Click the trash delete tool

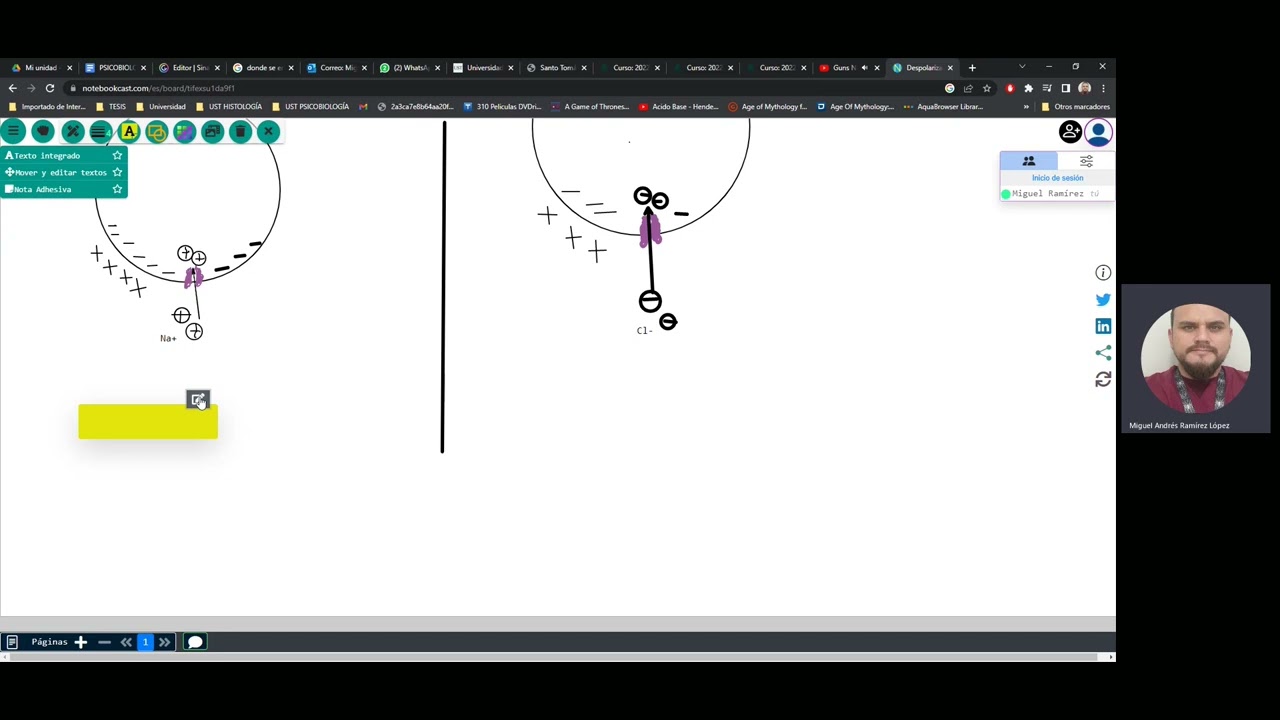[240, 132]
